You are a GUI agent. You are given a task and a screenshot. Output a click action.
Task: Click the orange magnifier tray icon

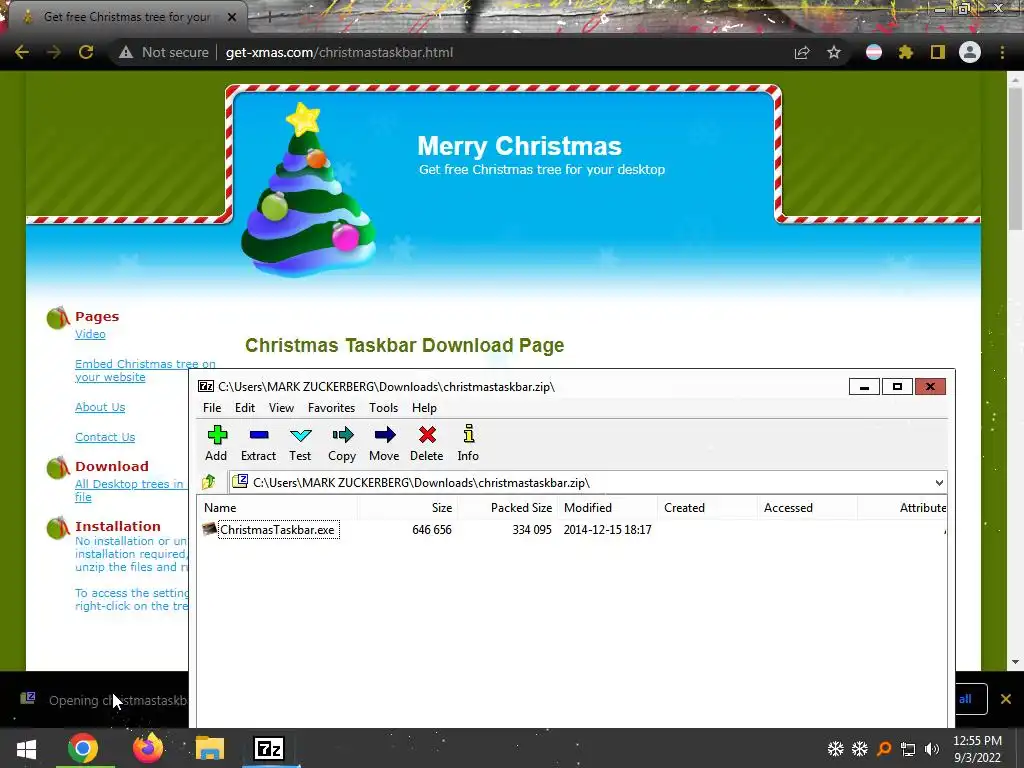click(884, 749)
